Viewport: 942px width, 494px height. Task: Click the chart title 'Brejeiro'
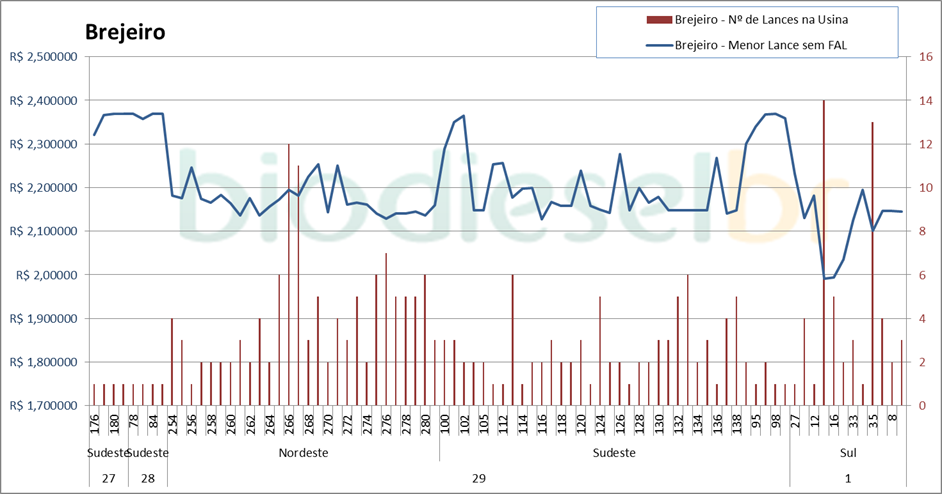[124, 31]
